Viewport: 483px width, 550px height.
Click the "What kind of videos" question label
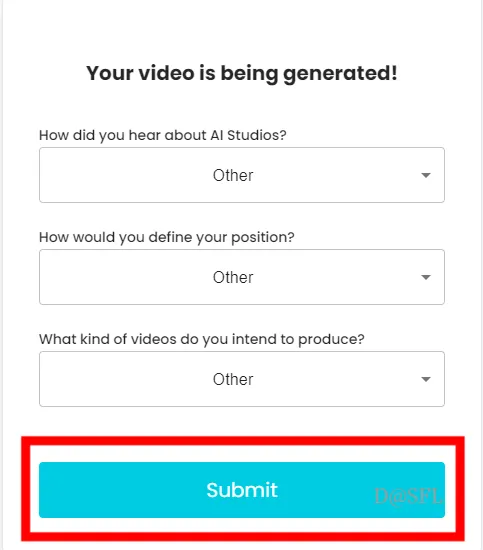(x=202, y=339)
